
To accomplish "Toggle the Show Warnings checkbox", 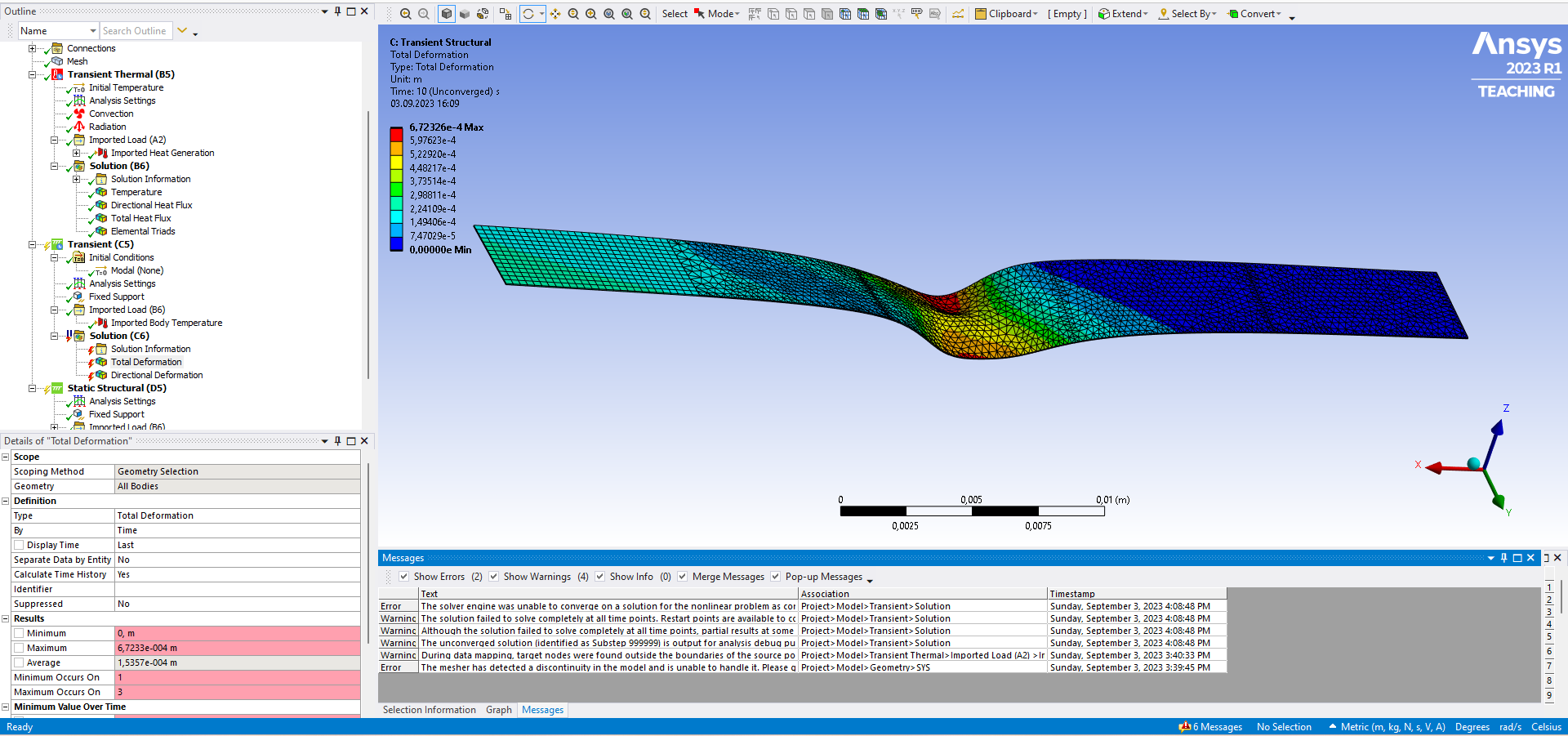I will (x=493, y=577).
